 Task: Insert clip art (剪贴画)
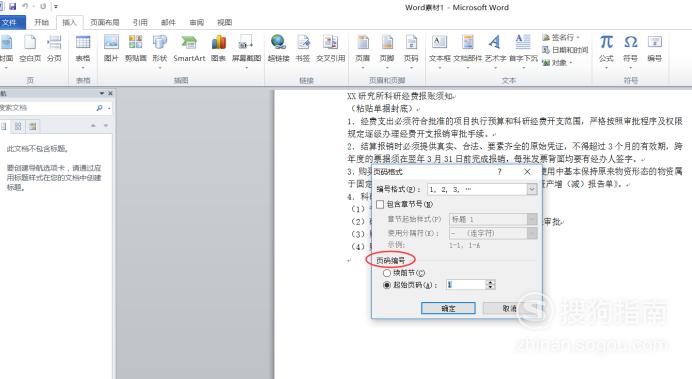[135, 49]
